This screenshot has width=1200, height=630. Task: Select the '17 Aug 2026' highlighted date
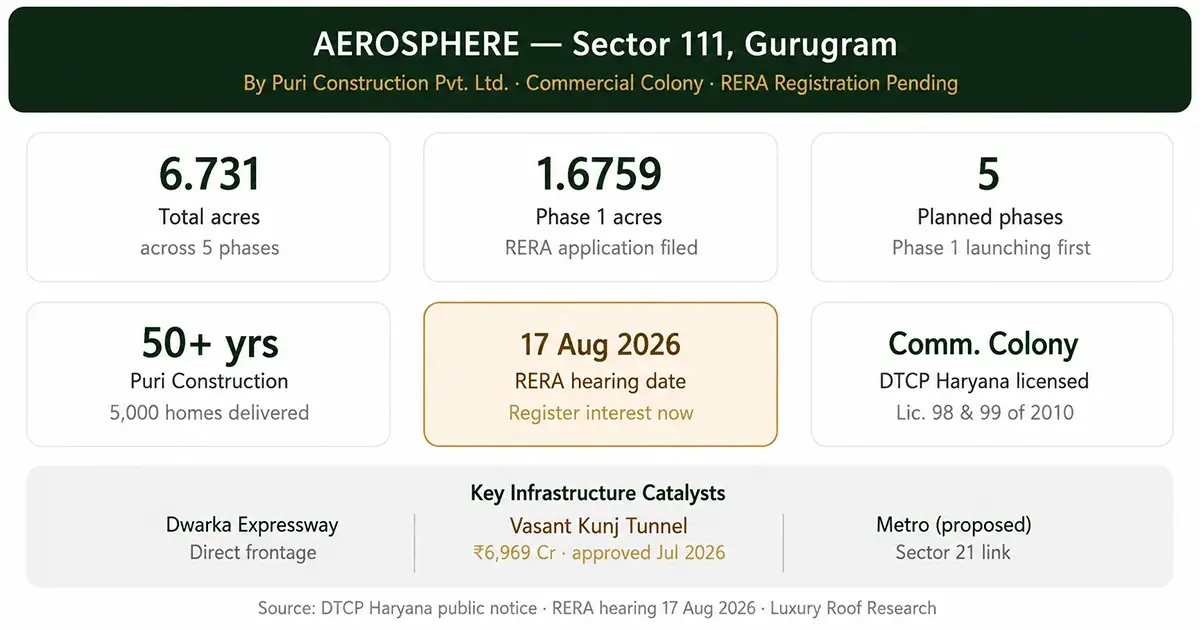pos(600,345)
